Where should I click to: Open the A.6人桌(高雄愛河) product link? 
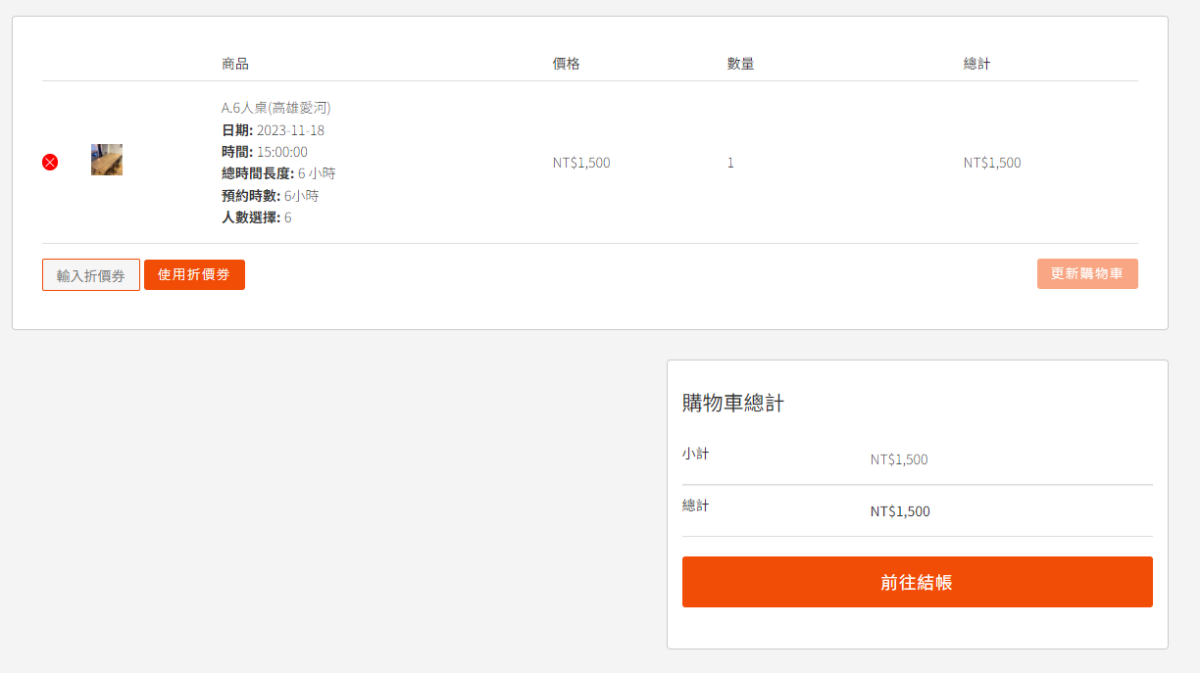[x=276, y=107]
